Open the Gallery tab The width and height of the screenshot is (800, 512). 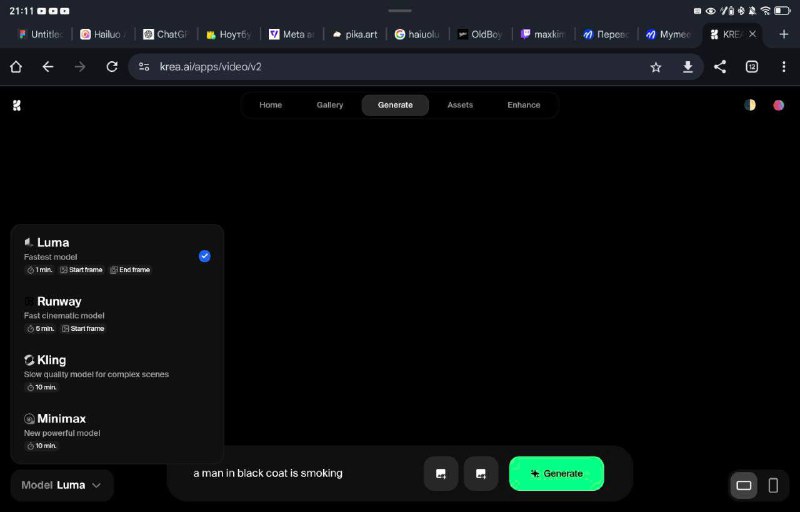(330, 105)
